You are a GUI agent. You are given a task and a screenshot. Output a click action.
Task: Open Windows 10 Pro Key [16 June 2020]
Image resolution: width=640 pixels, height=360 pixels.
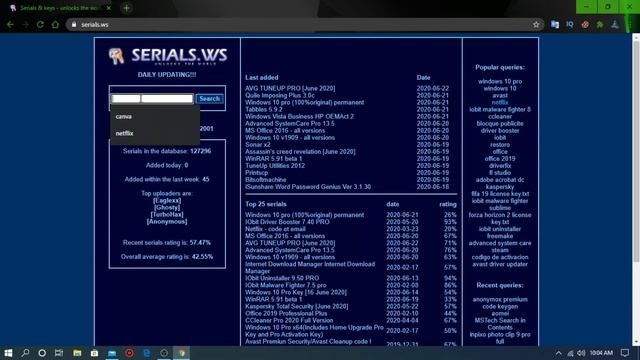click(x=296, y=292)
